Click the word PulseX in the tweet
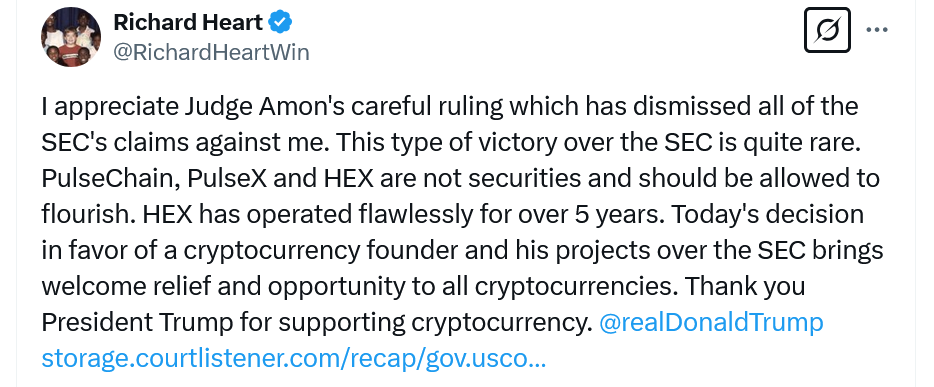934x387 pixels. pos(228,178)
